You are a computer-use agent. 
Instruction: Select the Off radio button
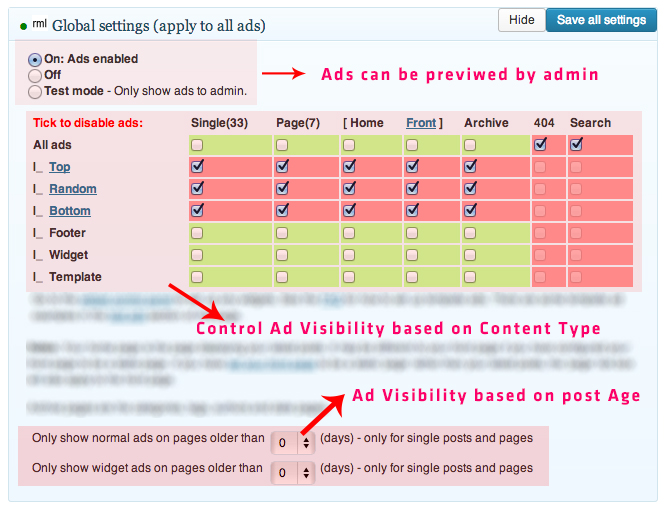tap(35, 76)
